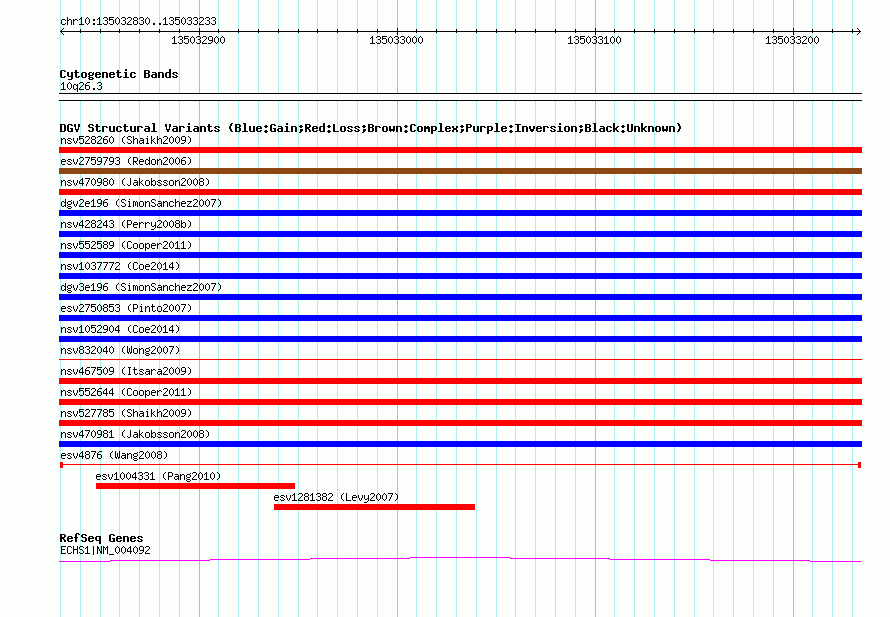Click the left arrow on ruler

pyautogui.click(x=62, y=31)
